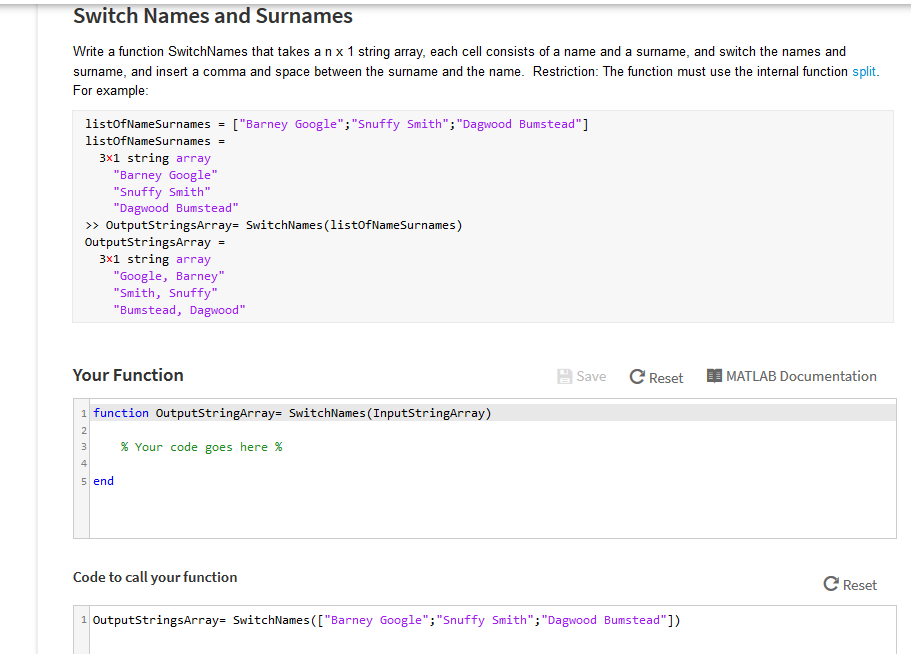This screenshot has width=911, height=654.
Task: Click the 'end' keyword on line 5
Action: (103, 481)
